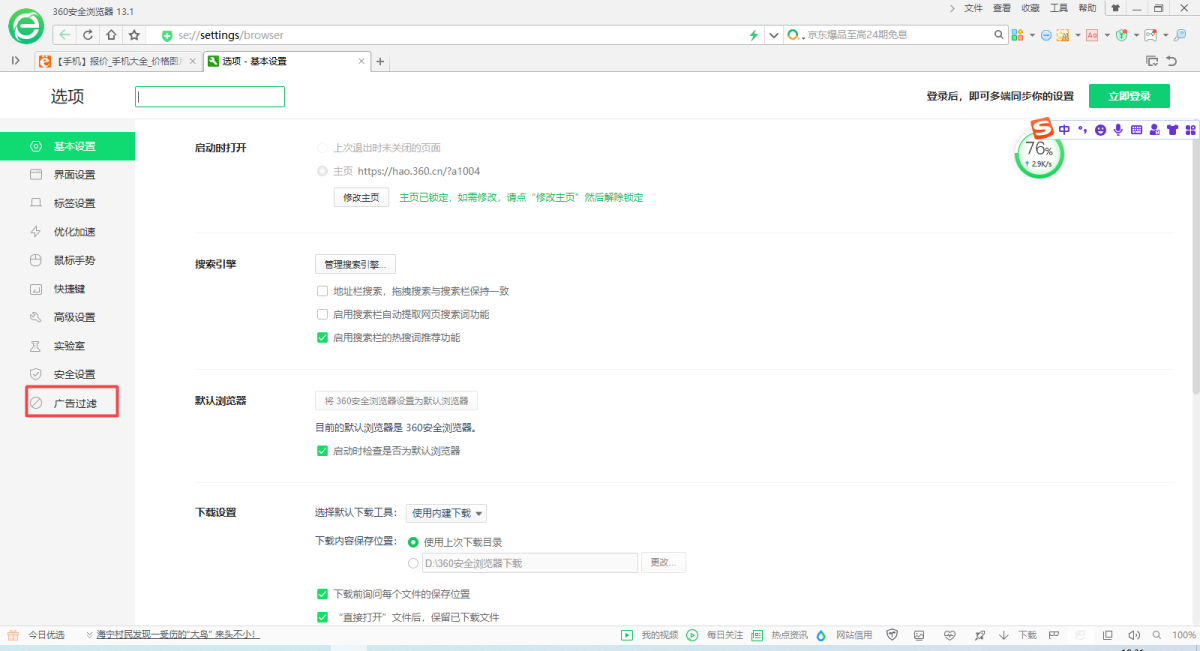This screenshot has height=651, width=1200.
Task: Toggle 启用搜索栏的热搜词推荐功能 checkbox
Action: 322,337
